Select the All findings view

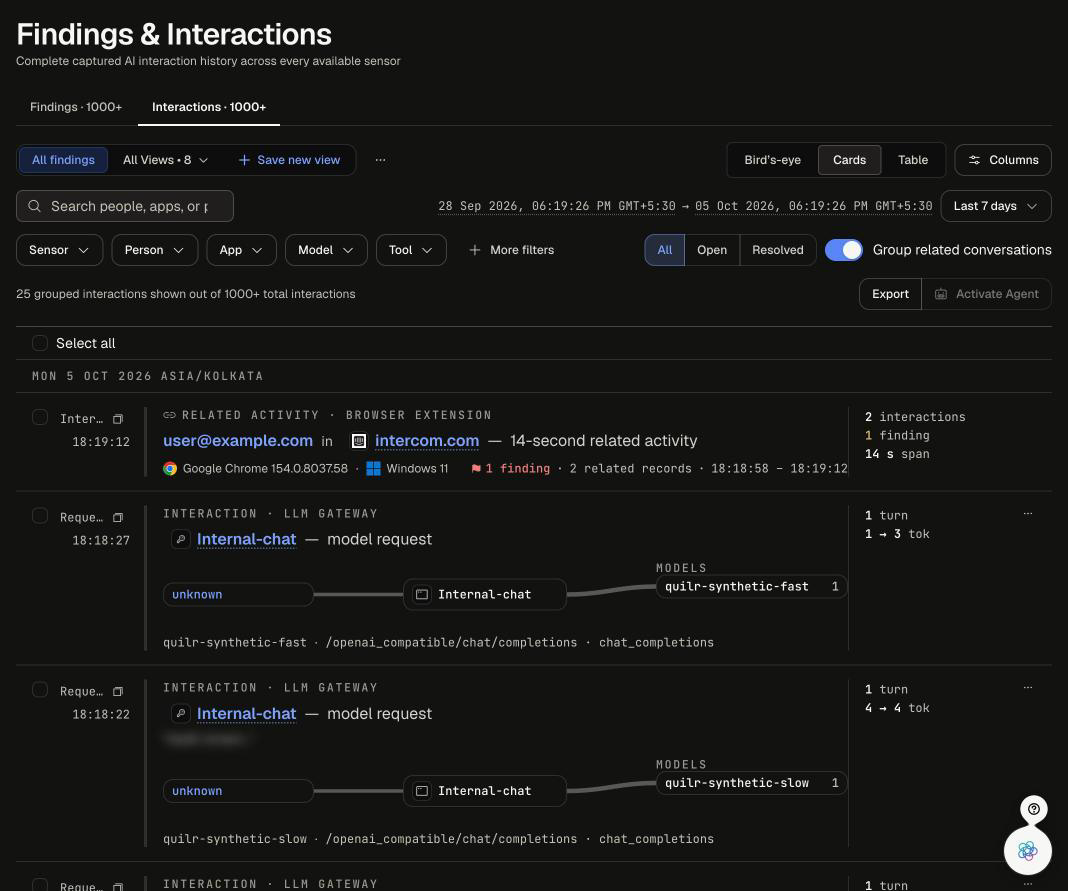63,160
